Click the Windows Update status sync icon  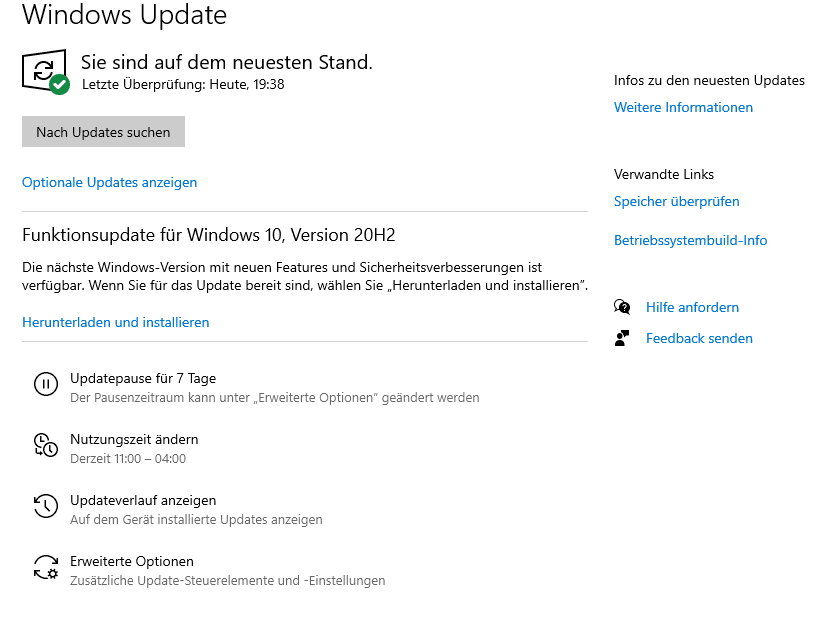[x=44, y=71]
